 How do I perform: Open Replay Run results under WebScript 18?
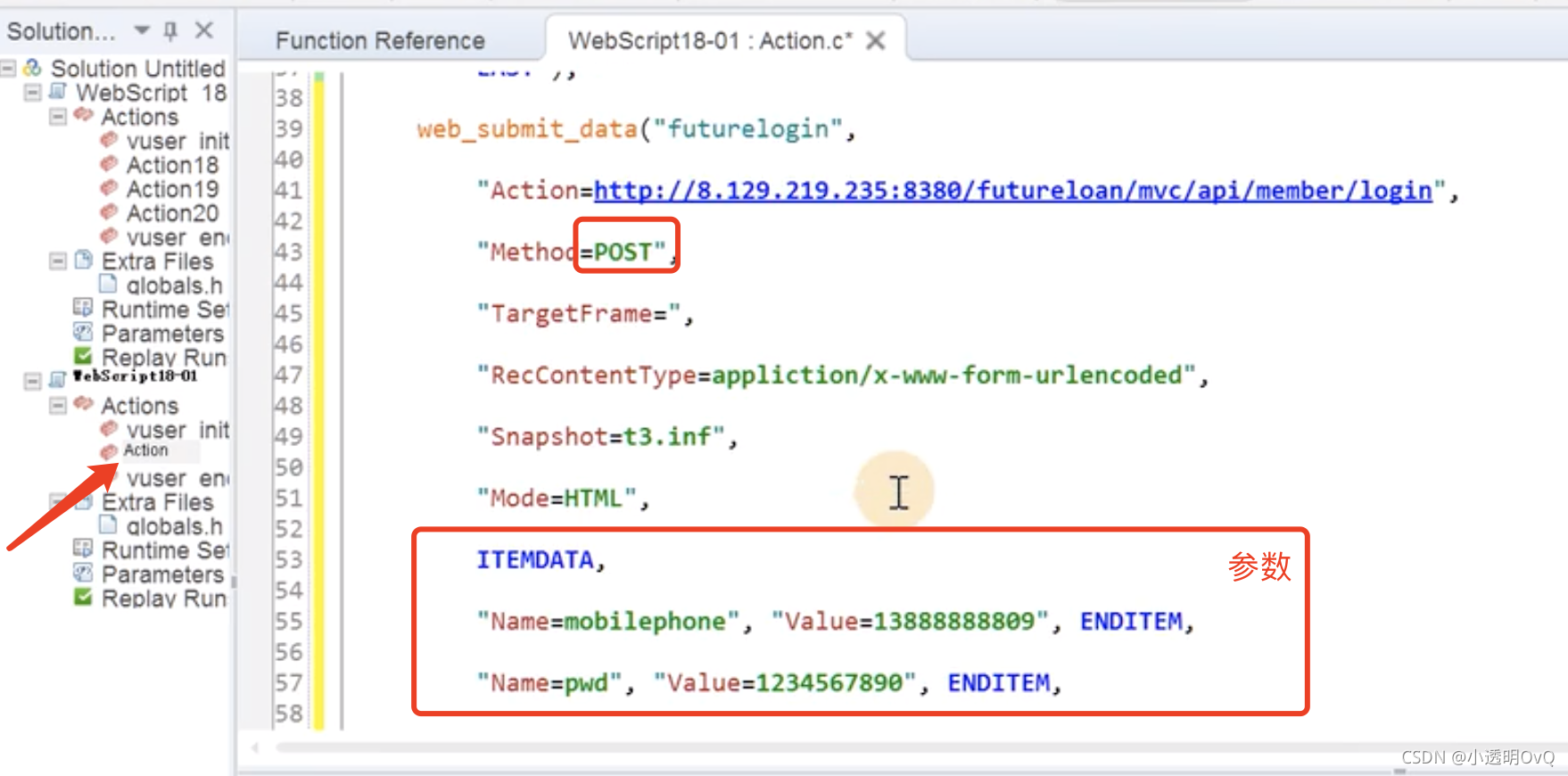tap(164, 357)
